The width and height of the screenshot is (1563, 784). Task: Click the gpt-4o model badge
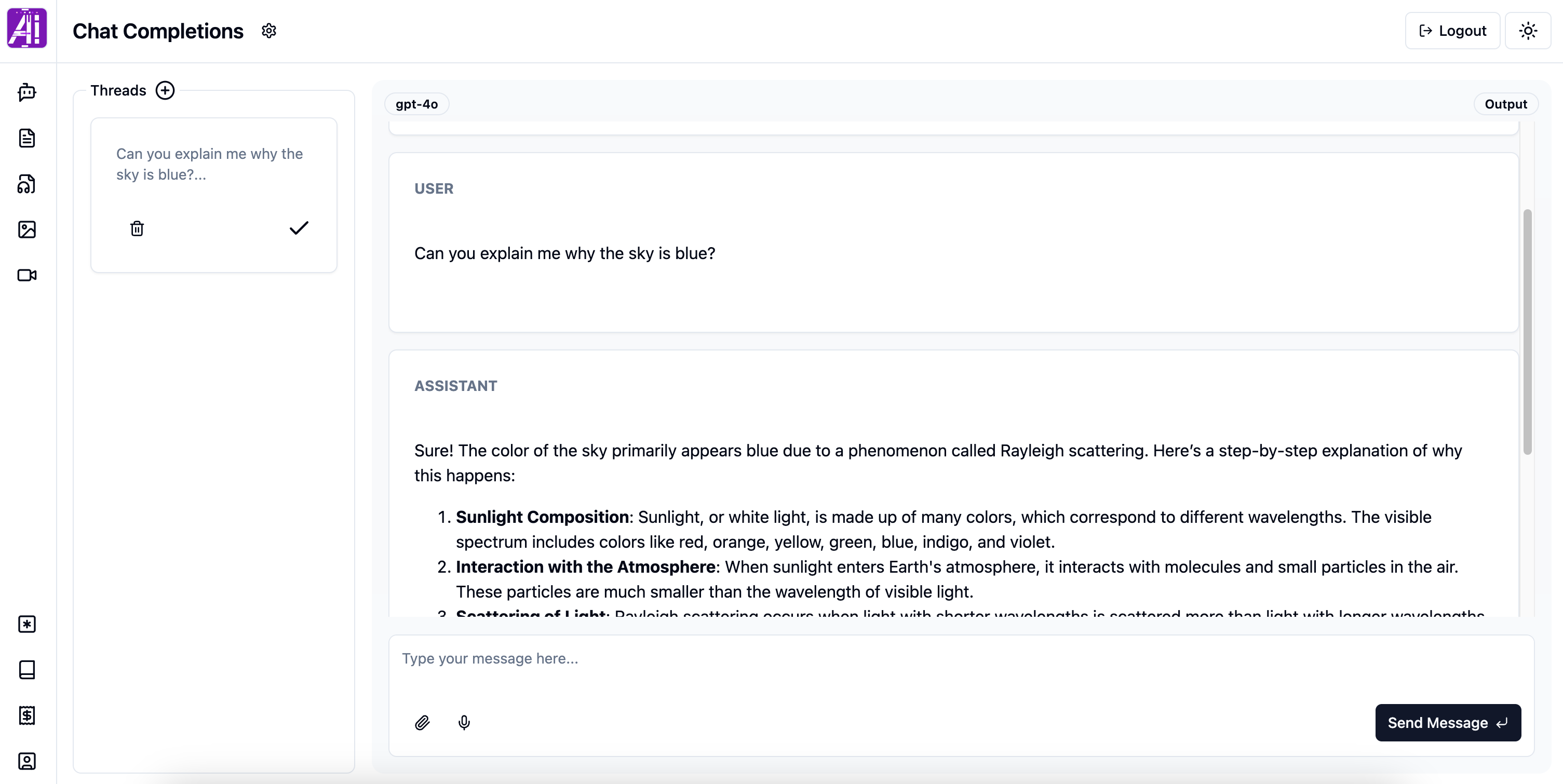point(416,104)
